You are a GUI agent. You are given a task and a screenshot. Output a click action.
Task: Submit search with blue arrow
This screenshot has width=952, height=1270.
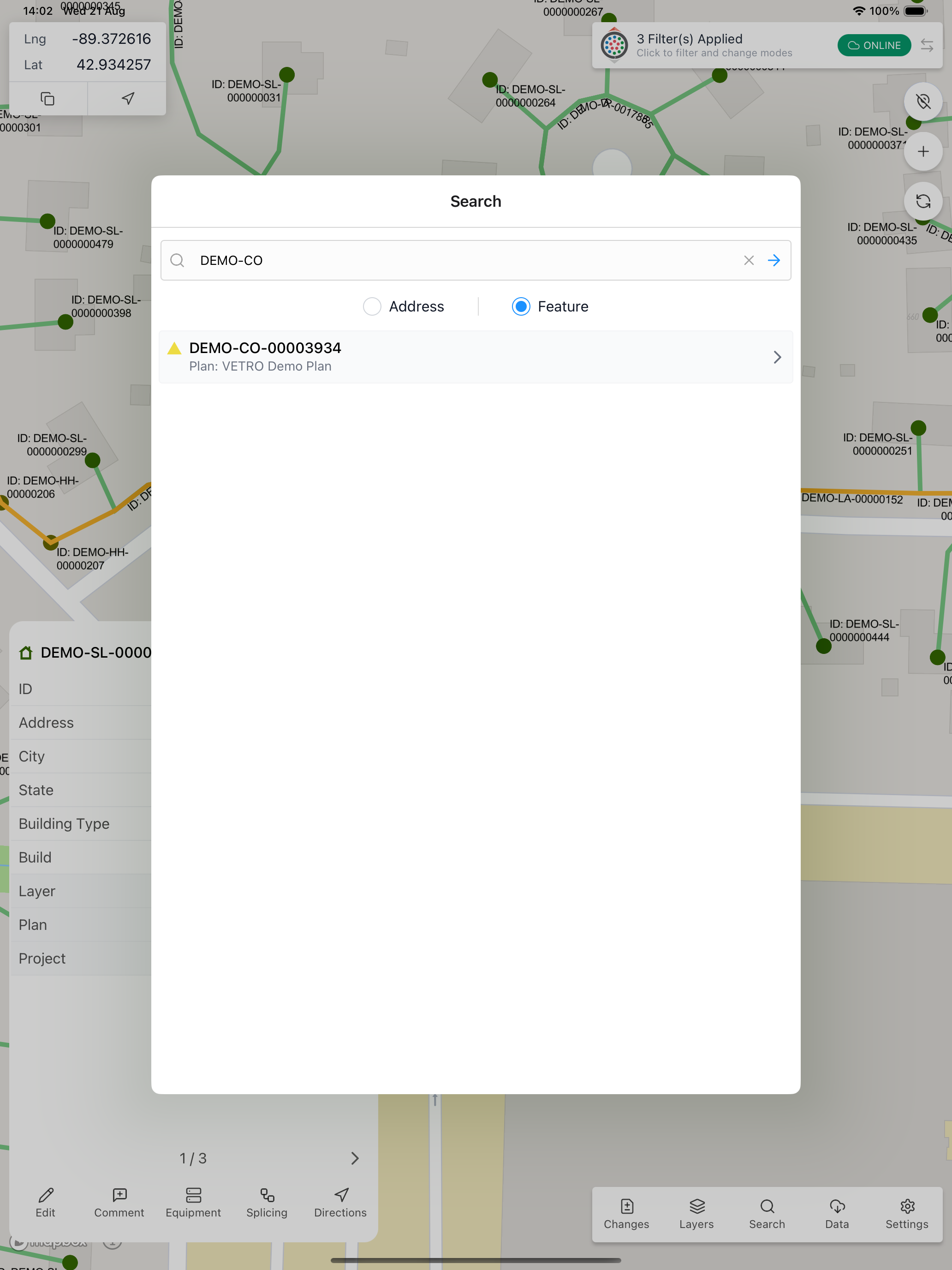click(774, 261)
